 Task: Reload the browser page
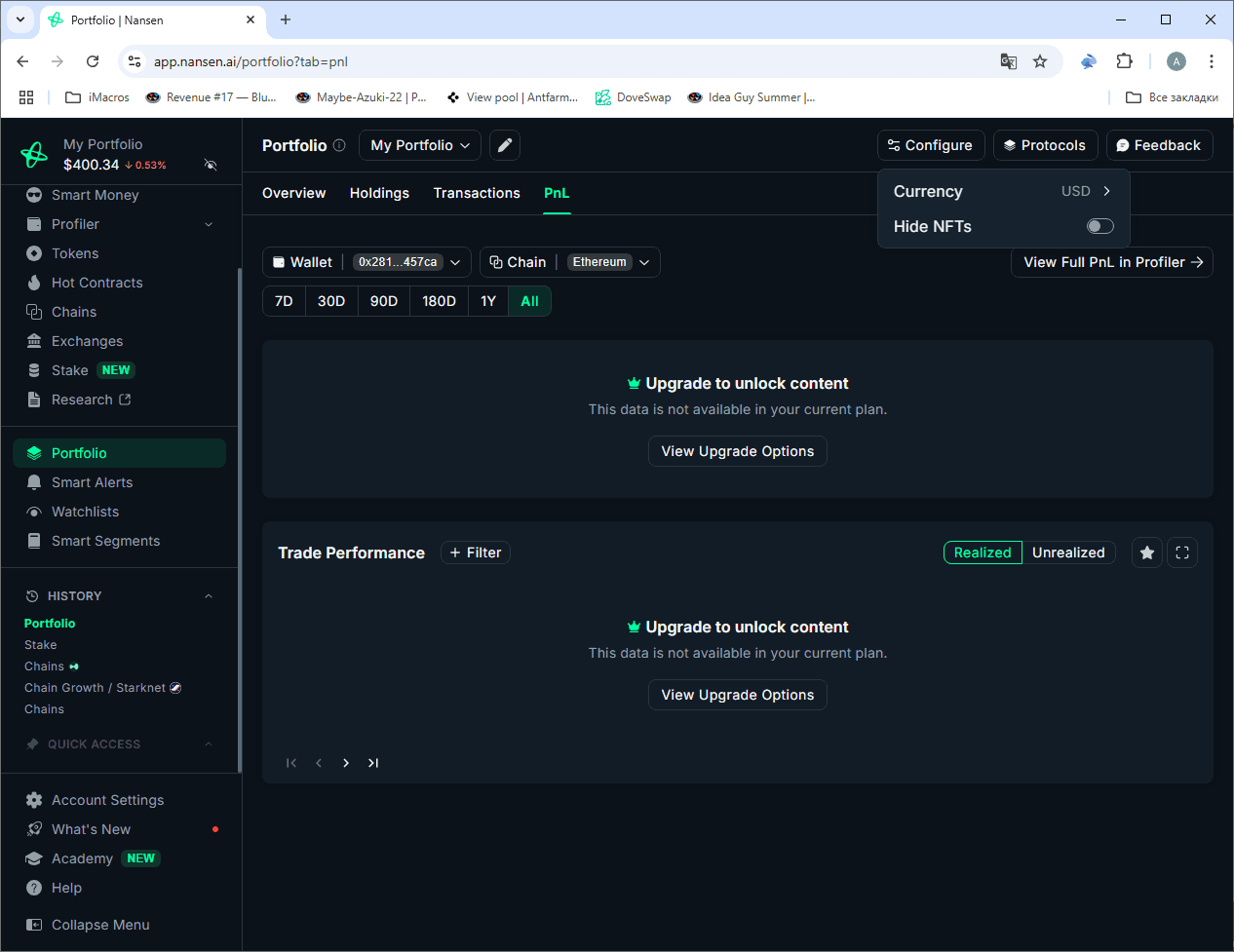tap(93, 61)
